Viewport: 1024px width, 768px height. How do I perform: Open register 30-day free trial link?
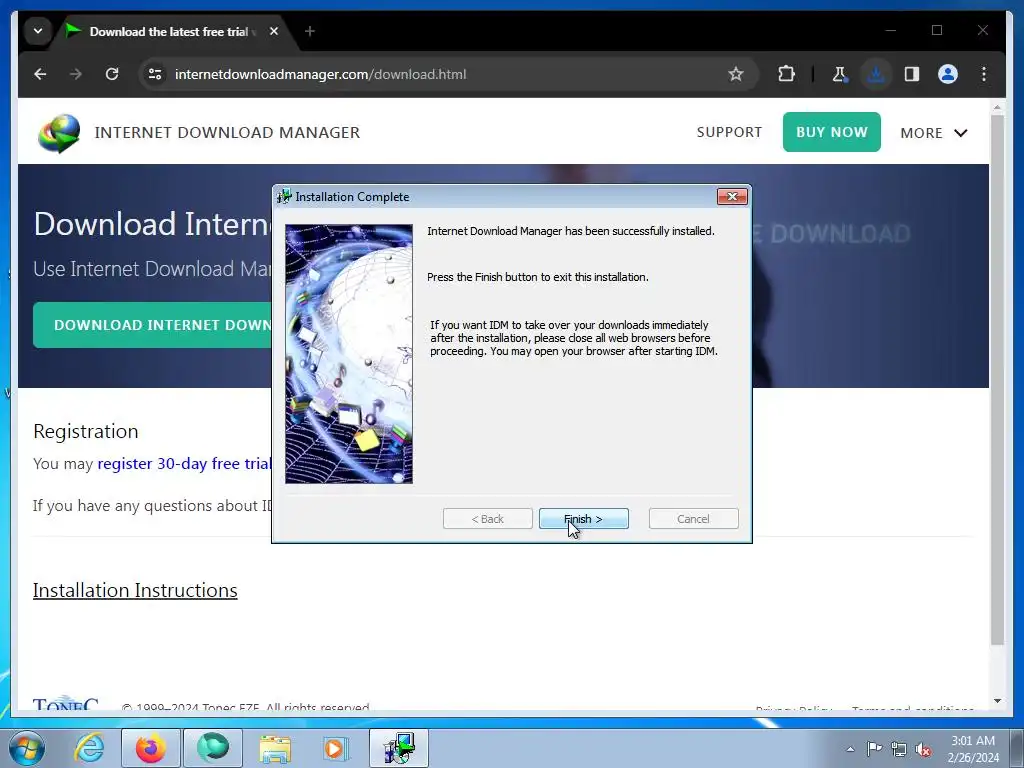(x=184, y=464)
